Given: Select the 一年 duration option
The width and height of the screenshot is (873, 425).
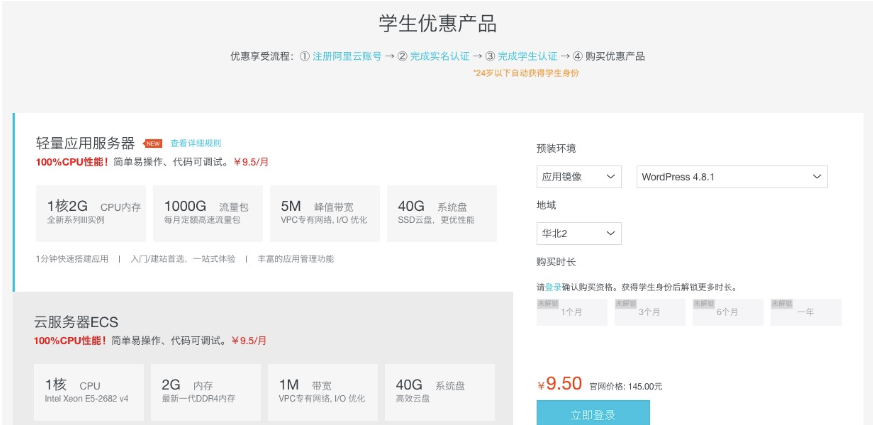Looking at the screenshot, I should [x=806, y=312].
